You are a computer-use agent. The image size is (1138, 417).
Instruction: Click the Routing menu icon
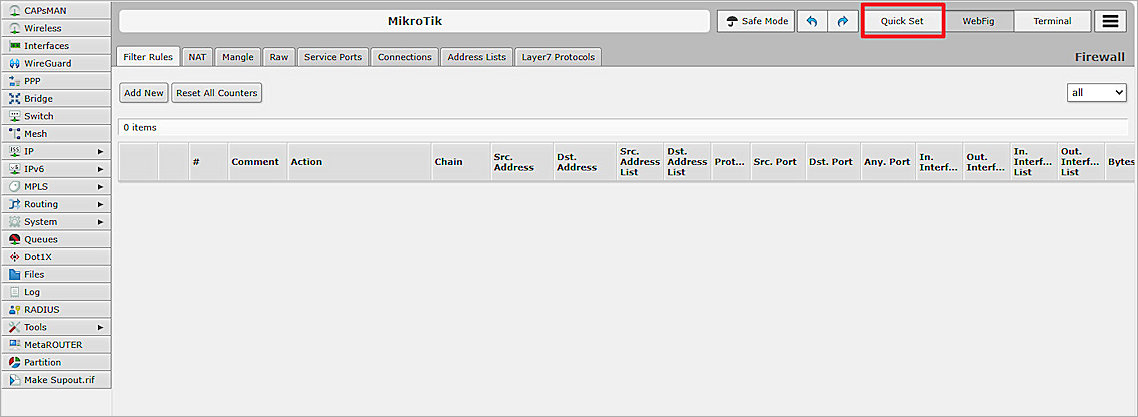coord(15,204)
